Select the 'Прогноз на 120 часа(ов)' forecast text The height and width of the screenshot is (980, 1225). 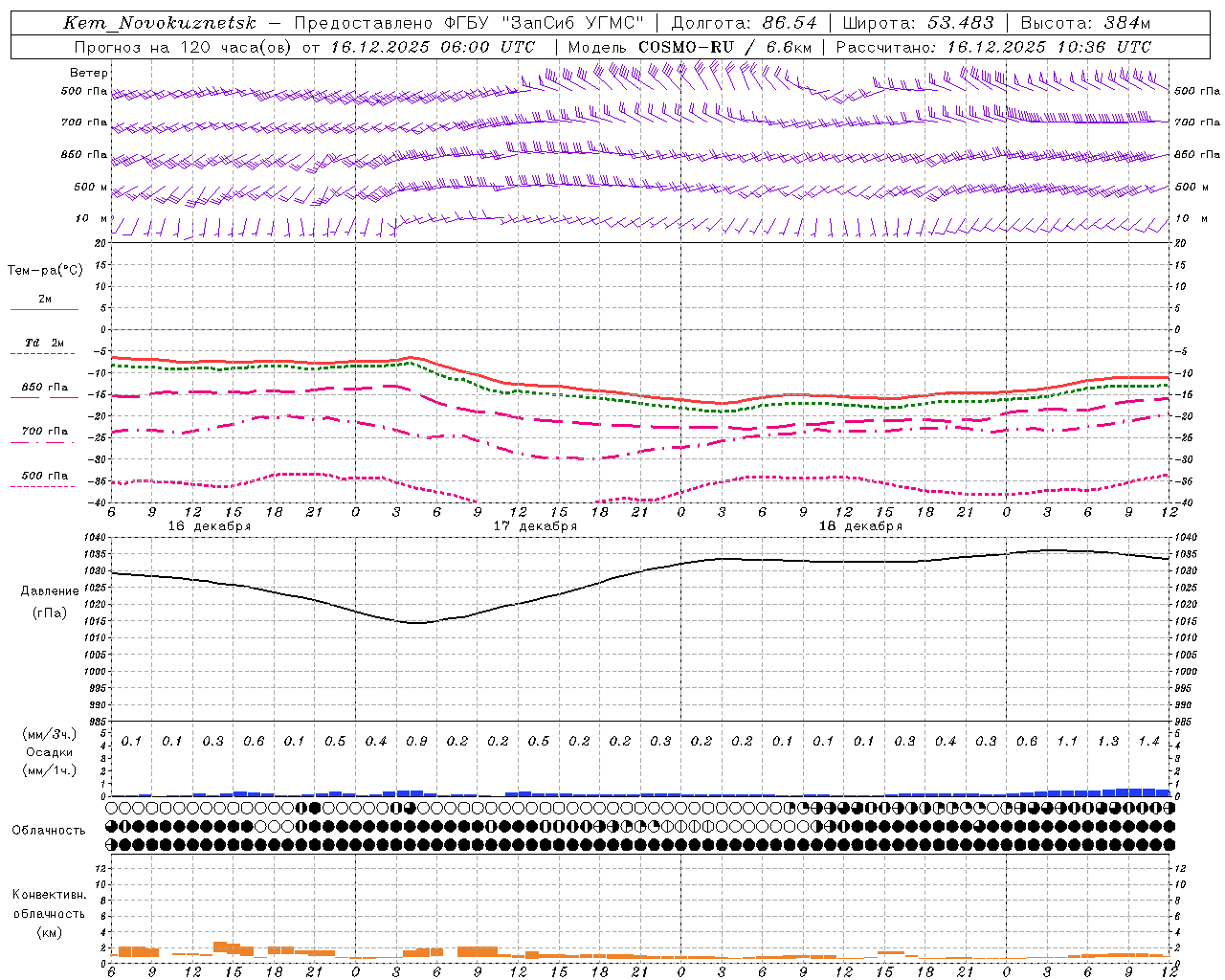(183, 47)
